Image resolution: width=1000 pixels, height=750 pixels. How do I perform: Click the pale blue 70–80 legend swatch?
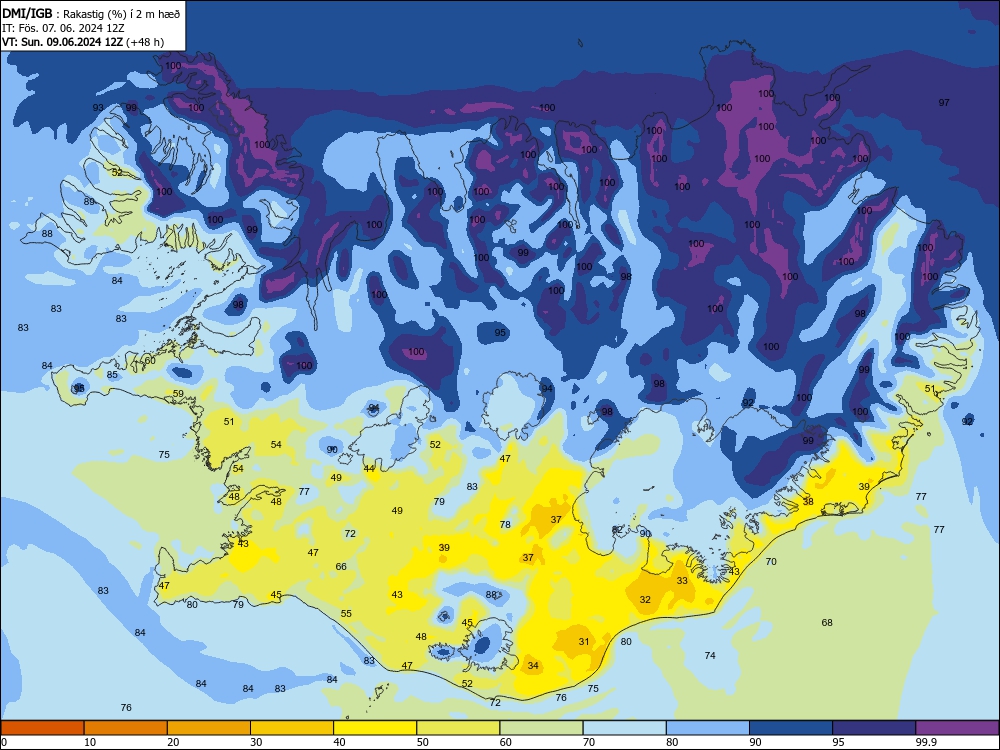(625, 728)
